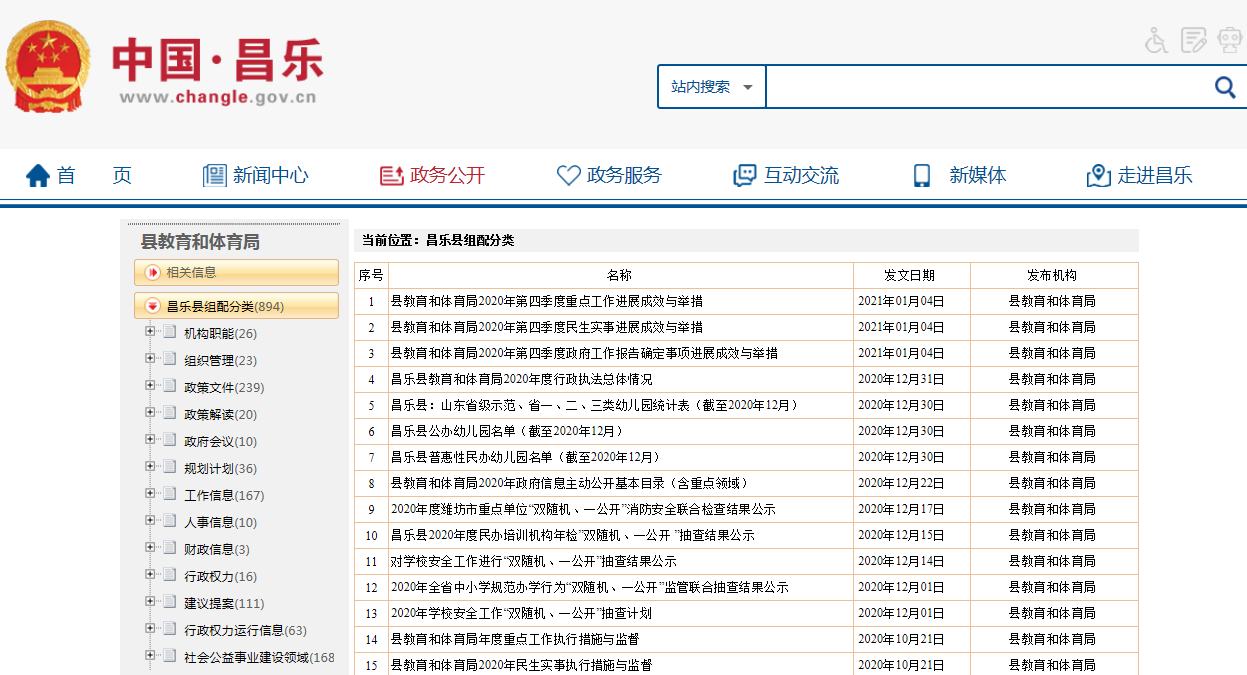The height and width of the screenshot is (675, 1247).
Task: Click the national emblem logo
Action: pyautogui.click(x=47, y=67)
